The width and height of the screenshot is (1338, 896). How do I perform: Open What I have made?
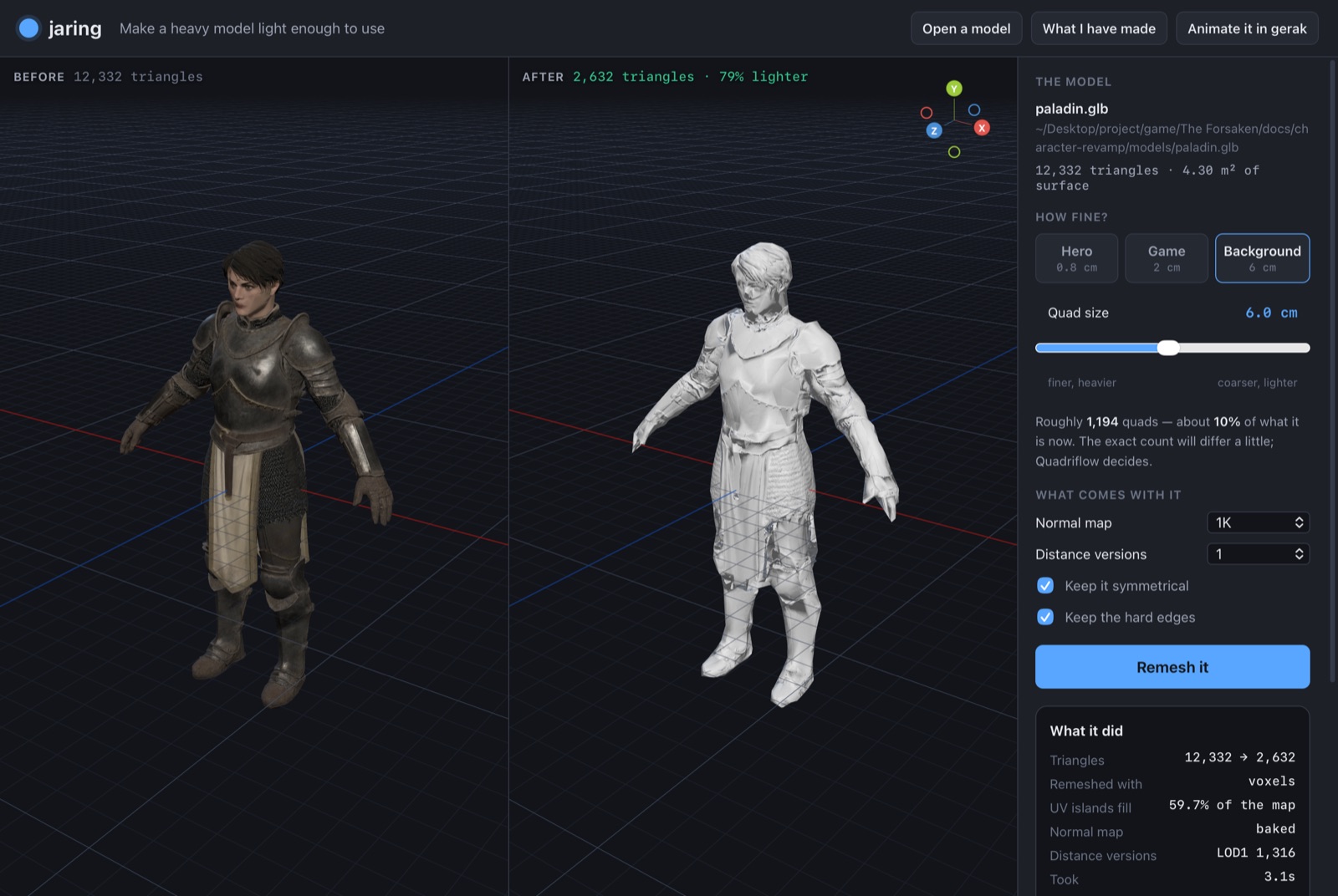[1099, 28]
